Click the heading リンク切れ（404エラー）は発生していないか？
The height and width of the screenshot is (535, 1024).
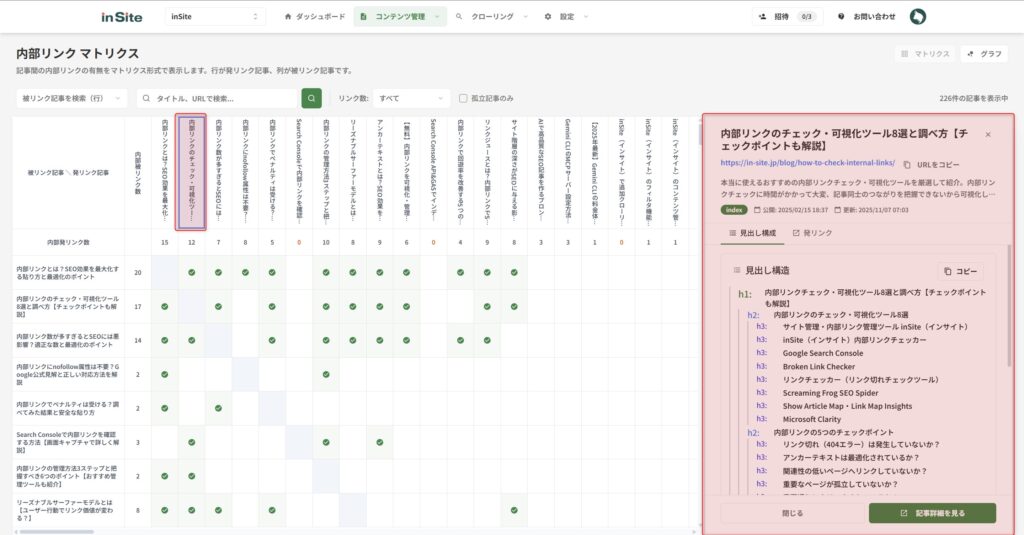pos(861,445)
